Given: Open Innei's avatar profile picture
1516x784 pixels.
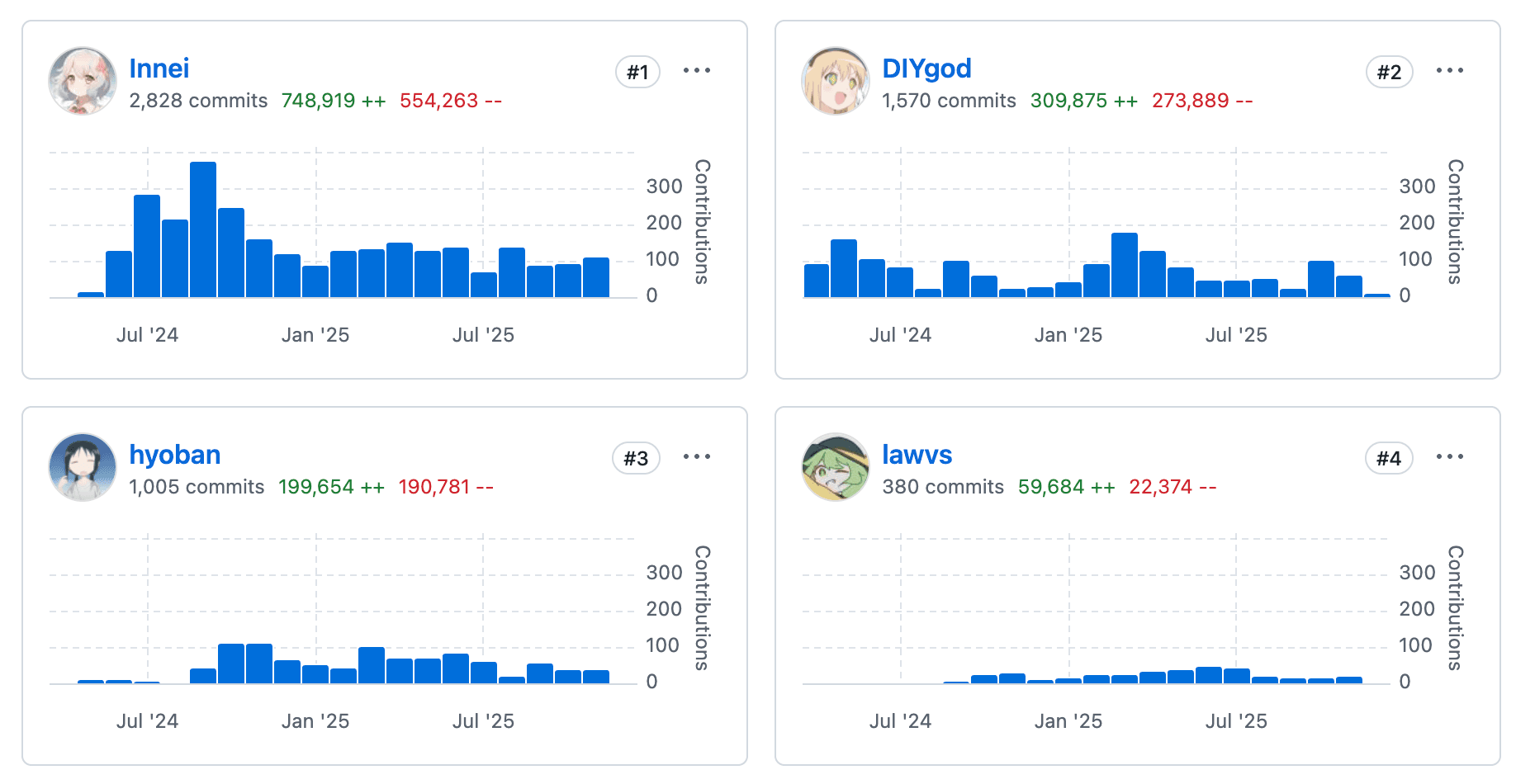Looking at the screenshot, I should pos(83,81).
